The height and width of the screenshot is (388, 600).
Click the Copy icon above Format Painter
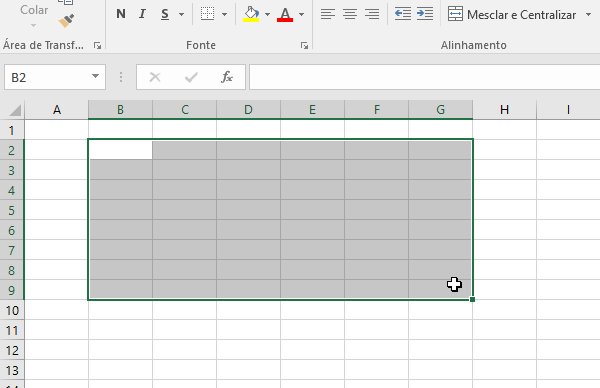(x=66, y=2)
